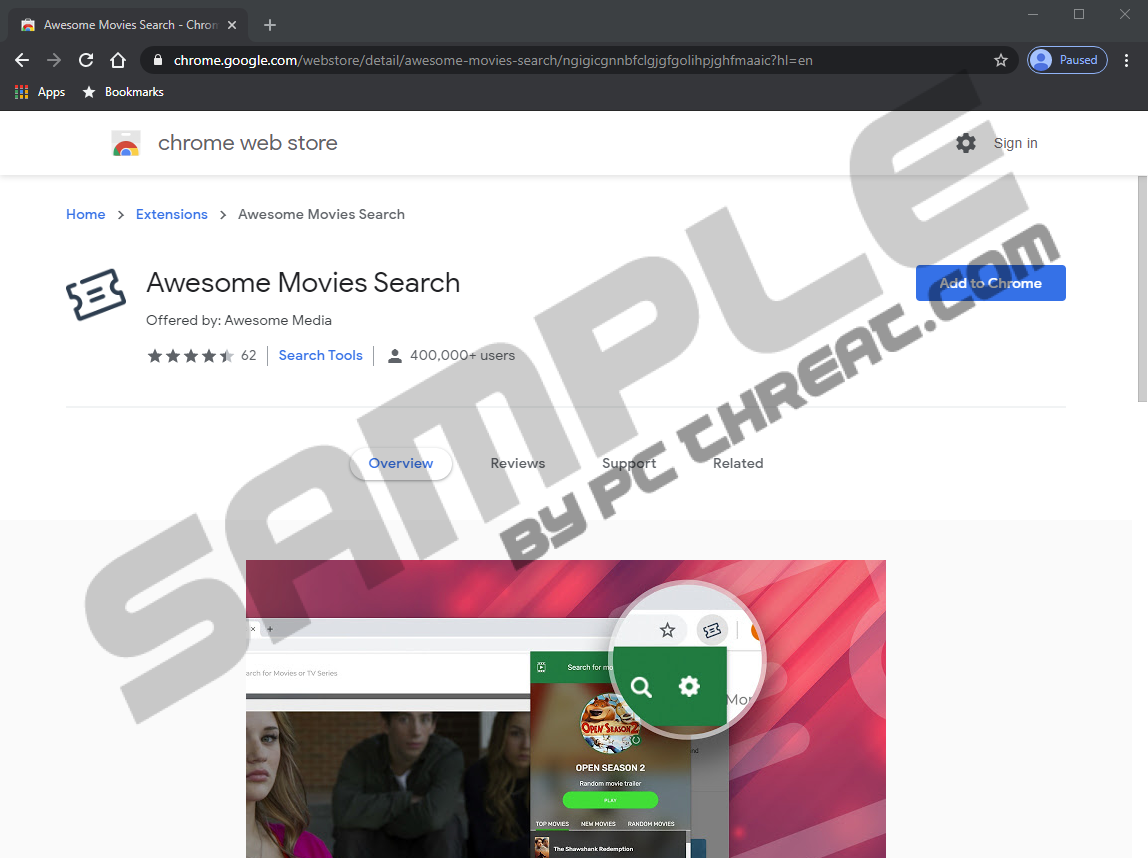Click the 400,000+ users text

click(x=462, y=356)
